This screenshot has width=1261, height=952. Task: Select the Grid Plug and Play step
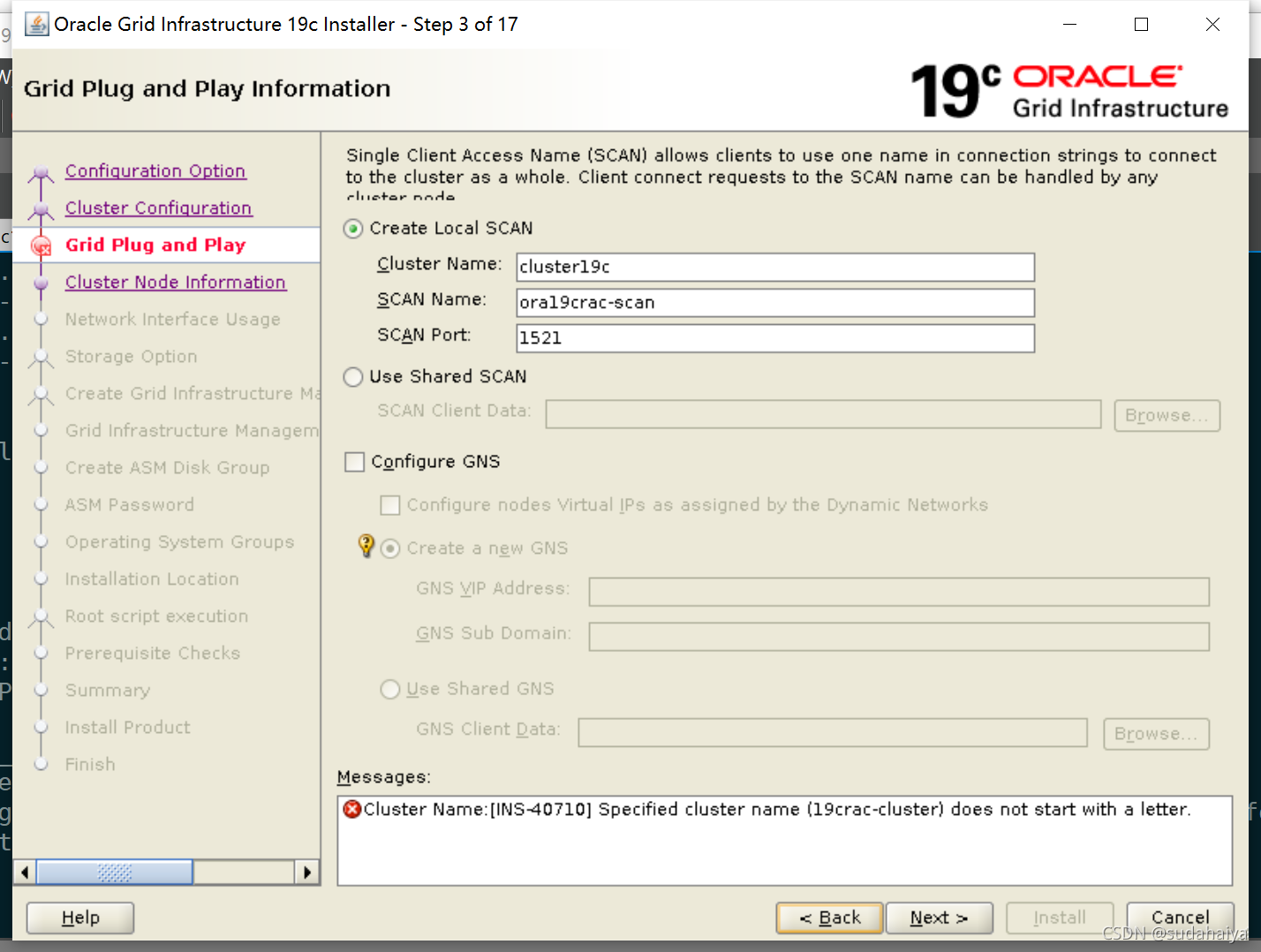click(155, 246)
